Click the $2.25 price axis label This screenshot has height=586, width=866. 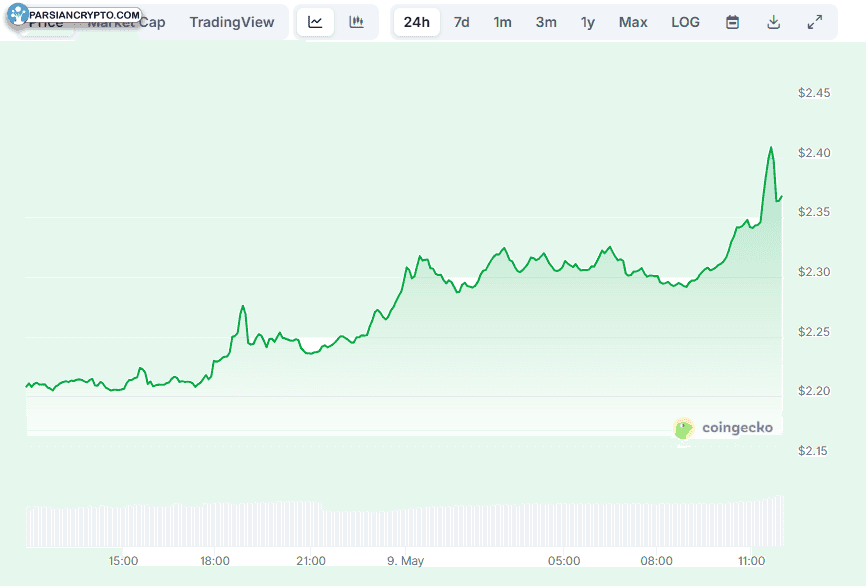[814, 332]
